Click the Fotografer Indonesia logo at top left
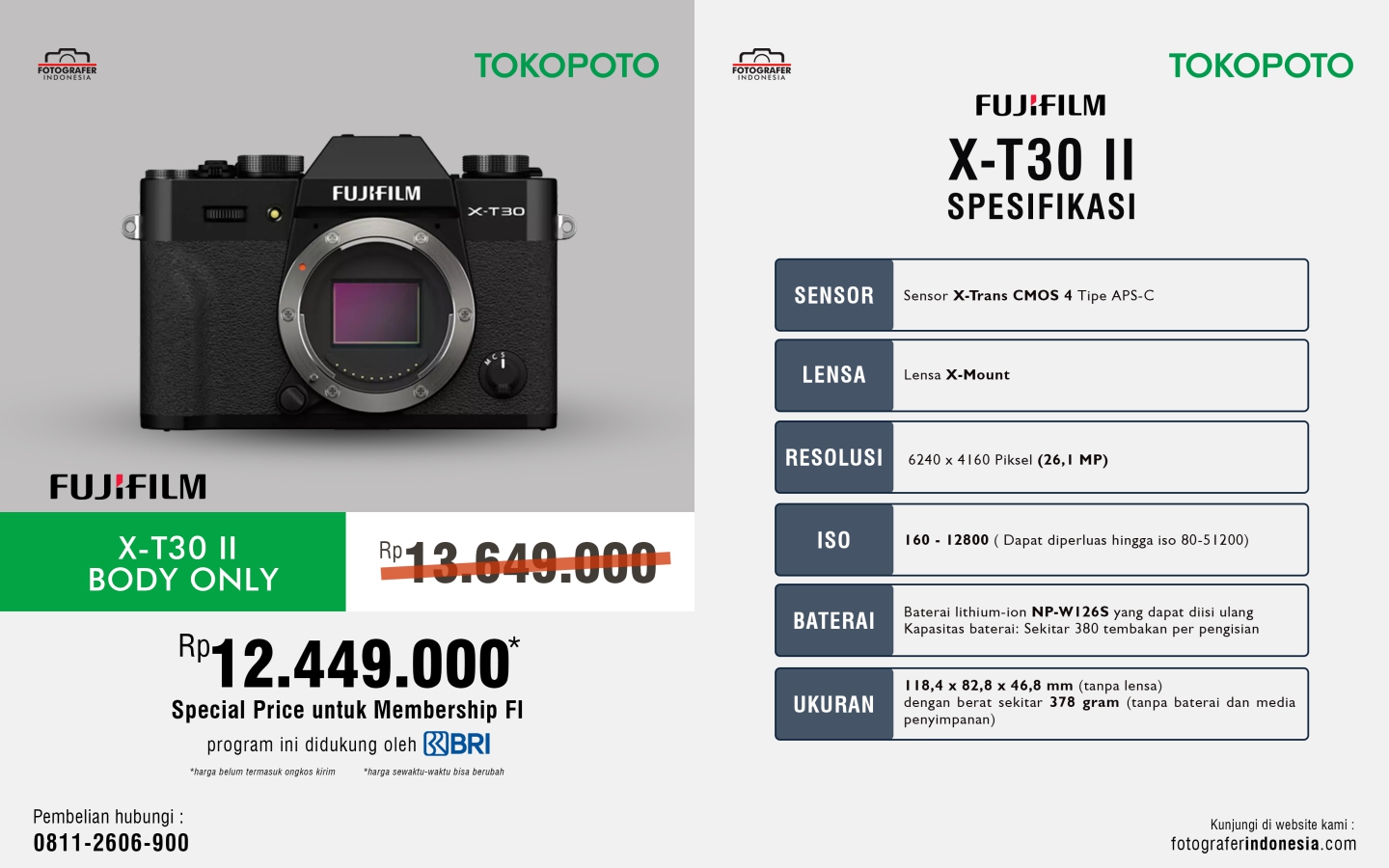The image size is (1389, 868). [x=68, y=65]
